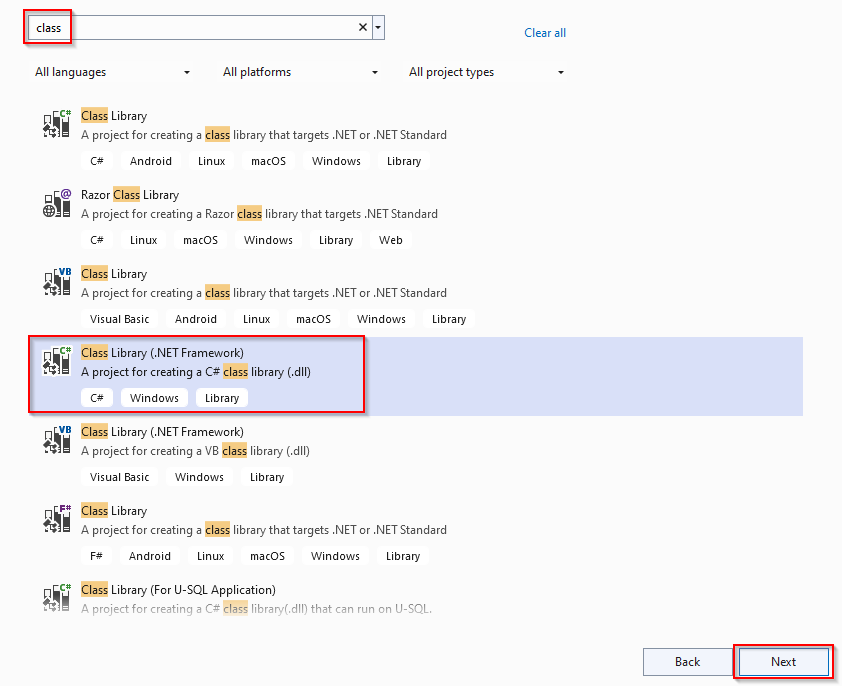
Task: Click the C# Class Library (.NET Framework) icon
Action: pyautogui.click(x=57, y=360)
